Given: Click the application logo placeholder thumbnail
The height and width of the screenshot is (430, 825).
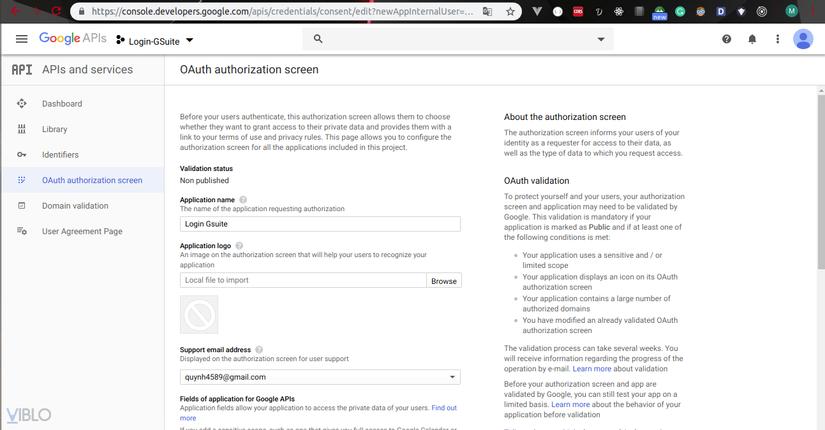Looking at the screenshot, I should tap(199, 316).
